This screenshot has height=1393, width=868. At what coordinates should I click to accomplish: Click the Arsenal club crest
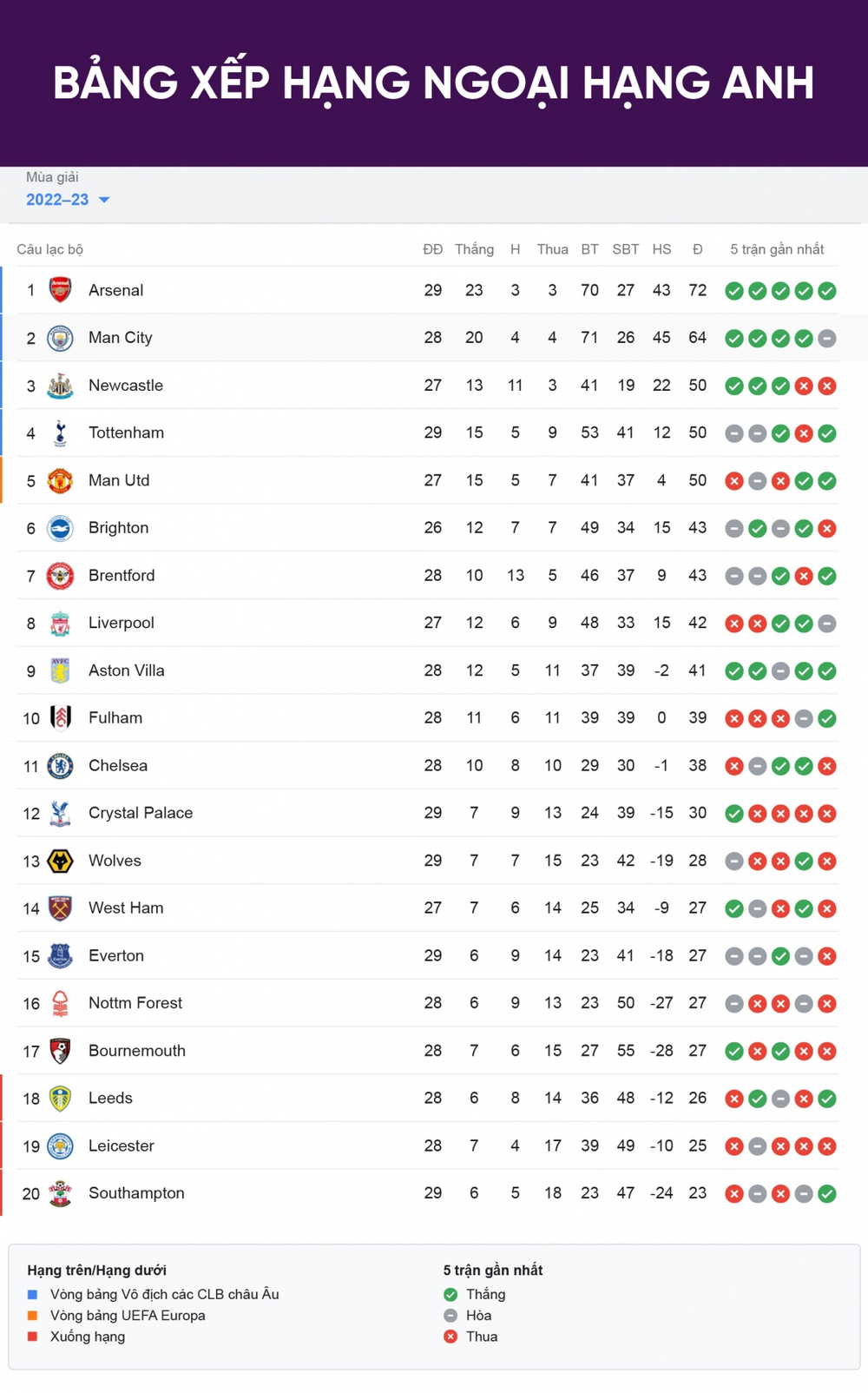pyautogui.click(x=60, y=290)
